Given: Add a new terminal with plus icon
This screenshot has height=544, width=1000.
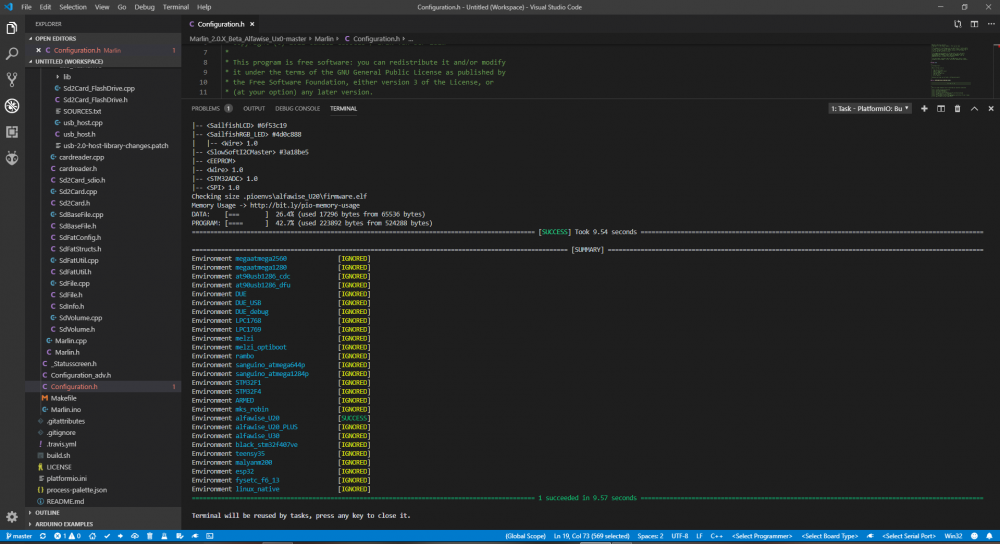Looking at the screenshot, I should coord(924,108).
